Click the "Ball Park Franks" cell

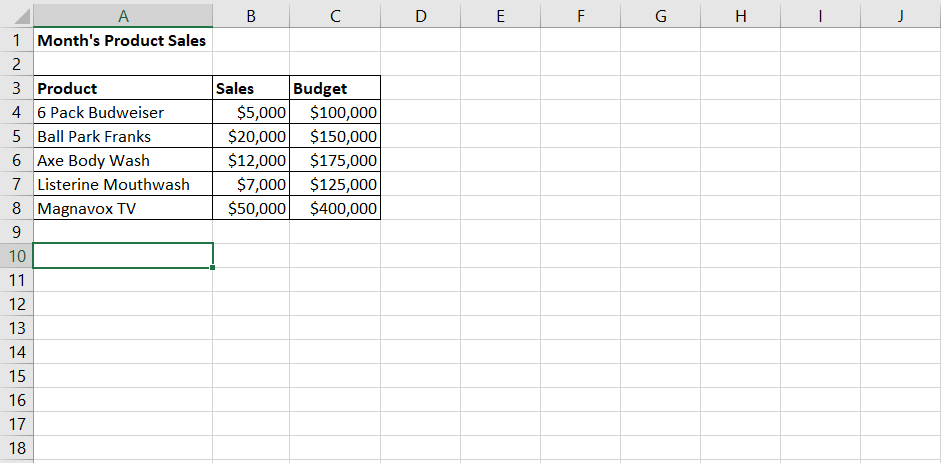point(123,136)
